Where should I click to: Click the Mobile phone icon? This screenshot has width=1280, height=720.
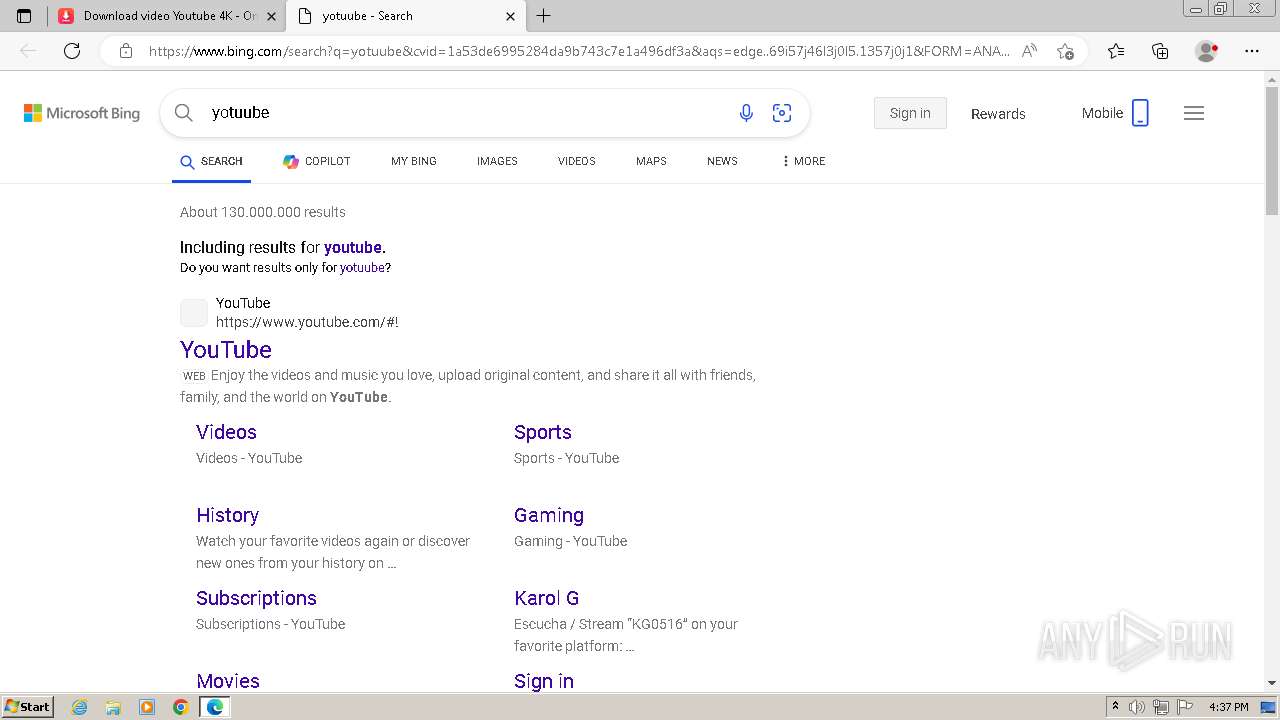(1140, 113)
